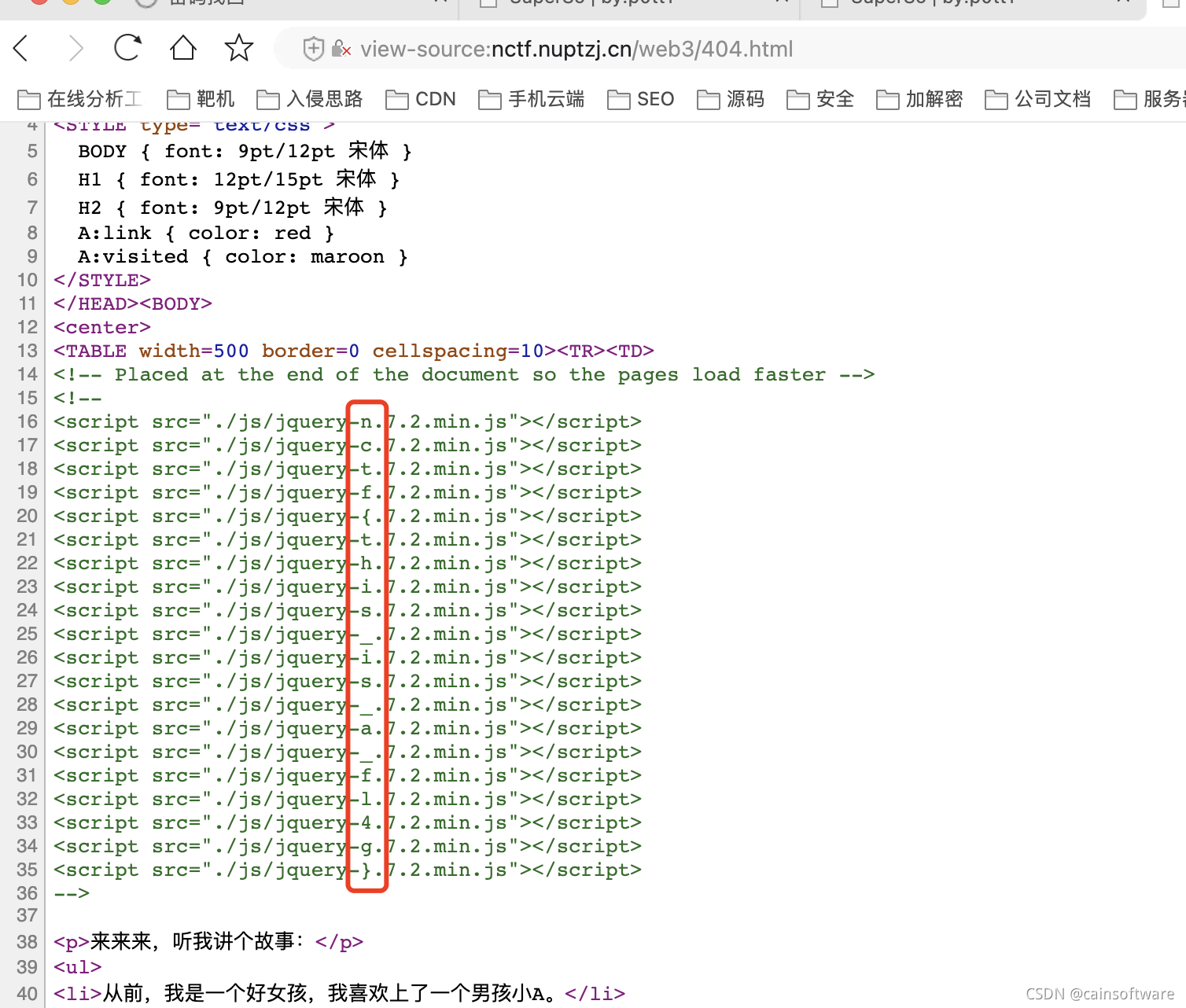Viewport: 1186px width, 1008px height.
Task: Click the H2 font 9pt/12pt line
Action: point(233,208)
